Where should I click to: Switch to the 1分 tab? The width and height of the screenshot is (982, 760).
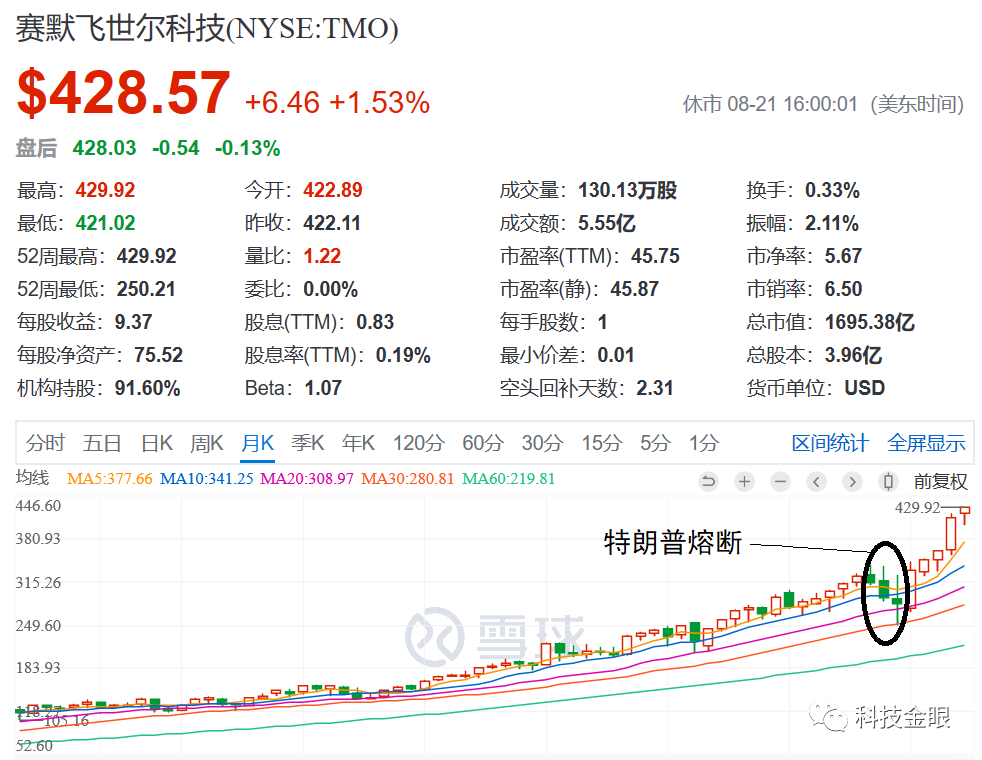[x=704, y=443]
